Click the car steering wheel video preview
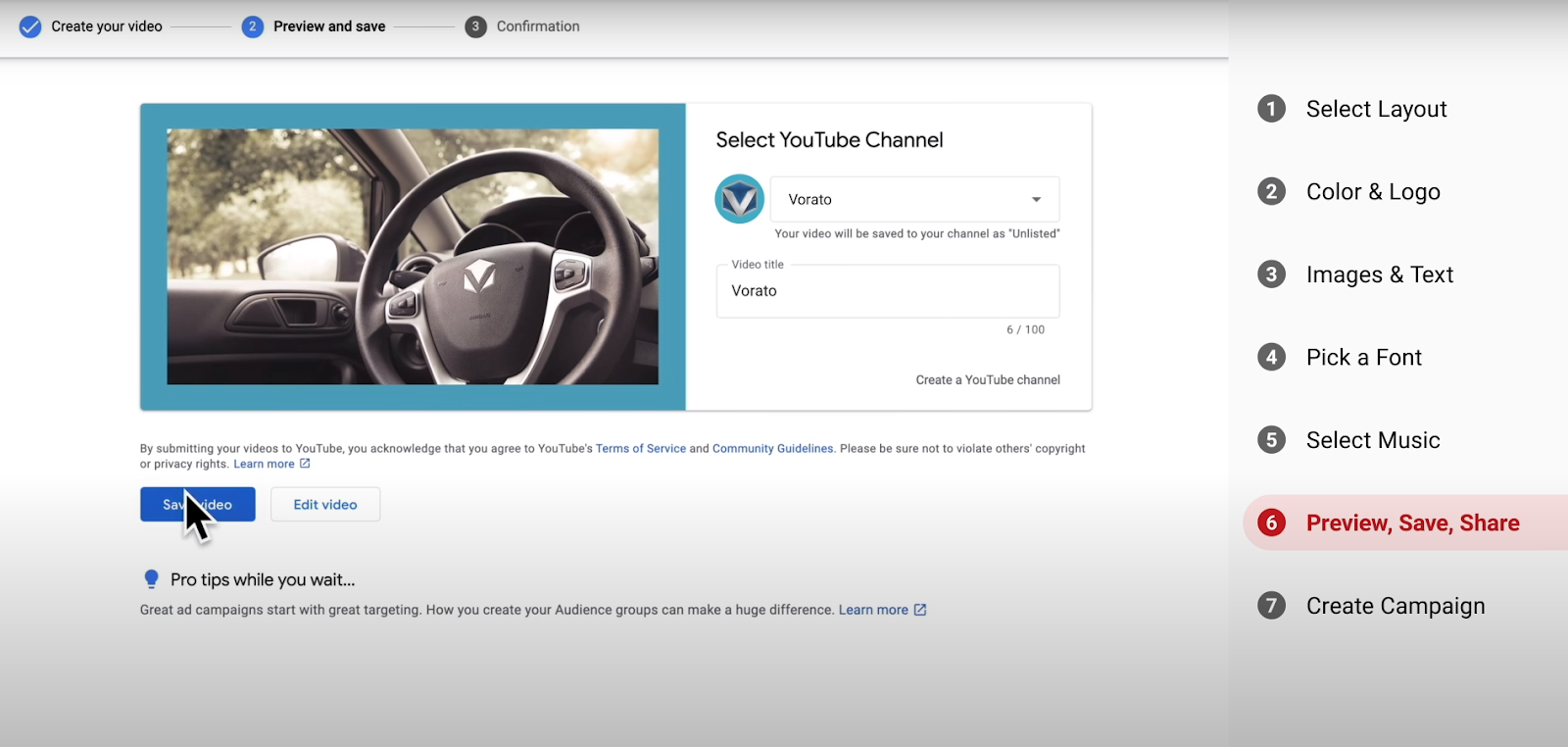This screenshot has width=1568, height=747. click(x=413, y=257)
